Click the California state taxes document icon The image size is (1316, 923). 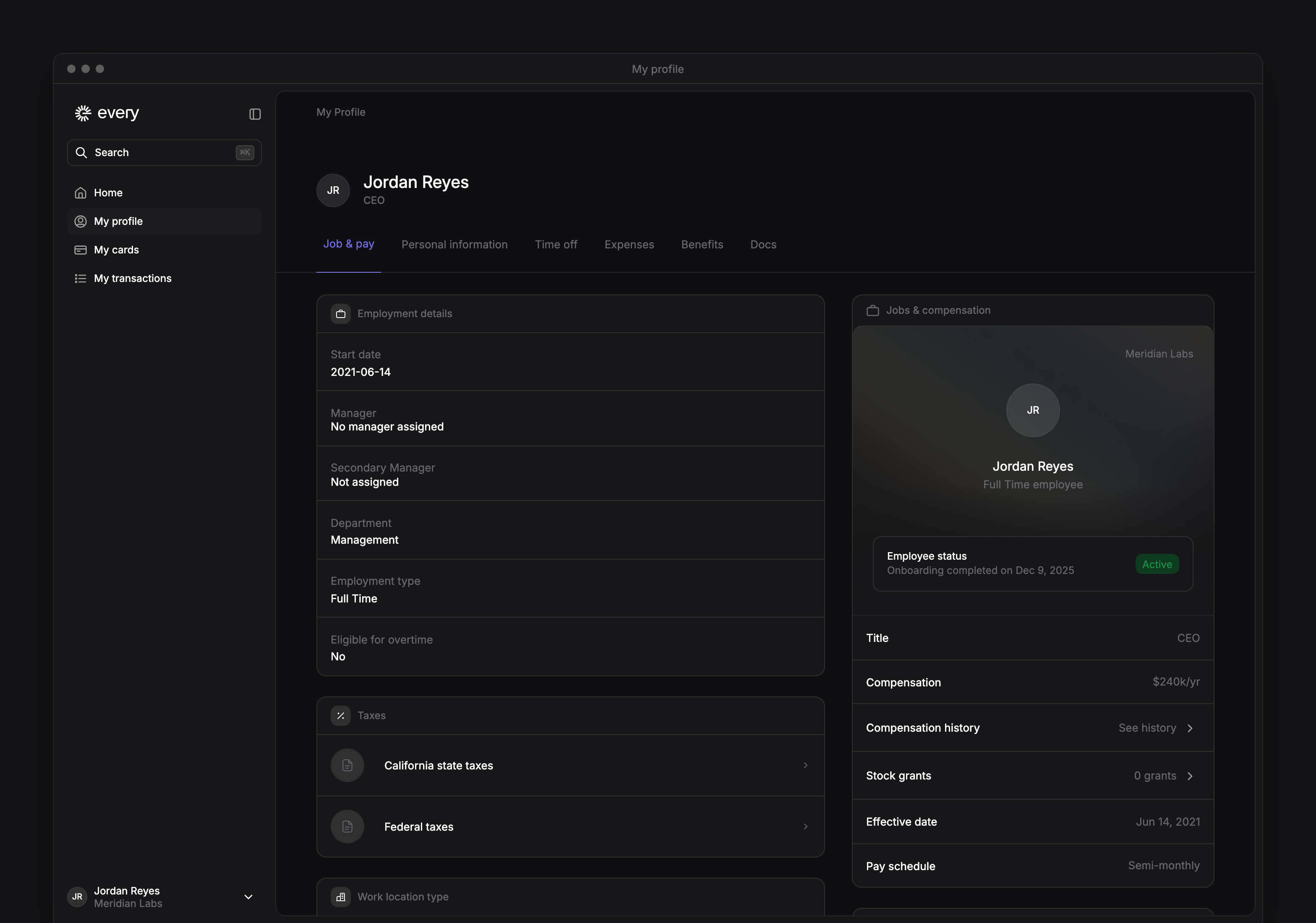pos(347,765)
